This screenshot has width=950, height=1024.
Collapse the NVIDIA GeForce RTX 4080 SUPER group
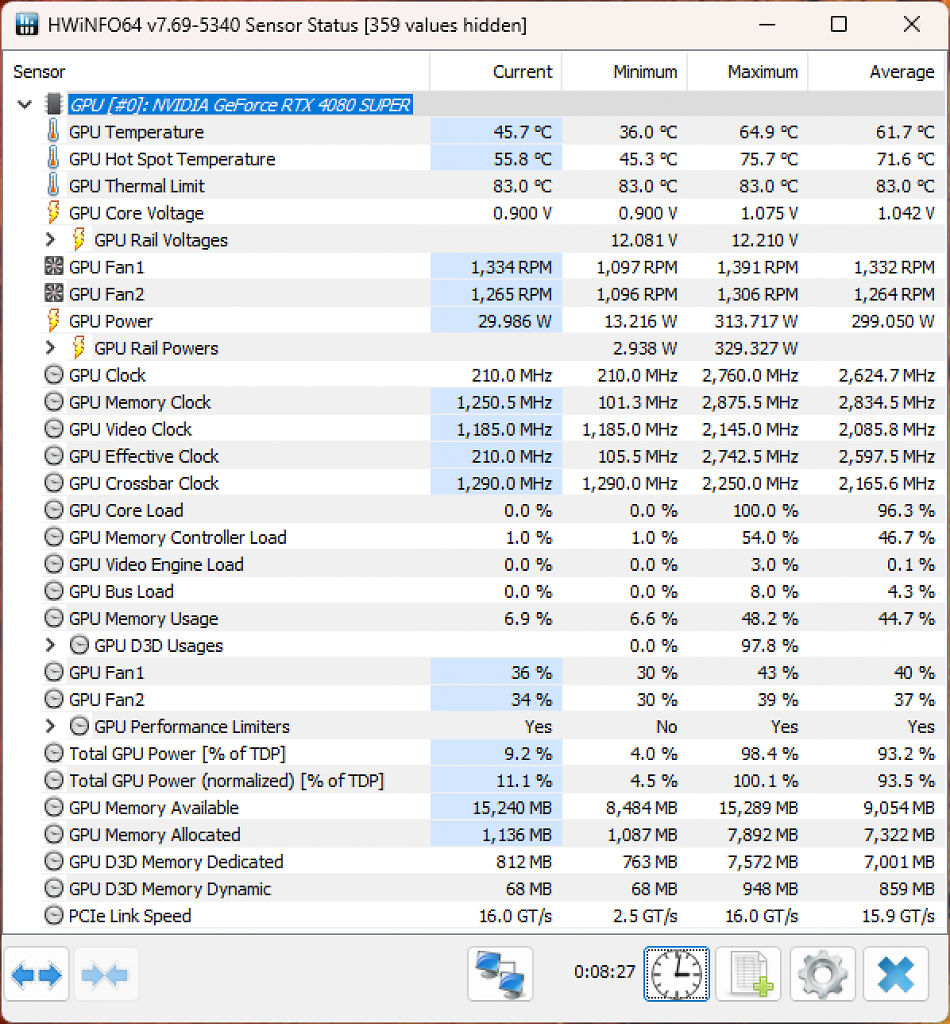pos(25,104)
